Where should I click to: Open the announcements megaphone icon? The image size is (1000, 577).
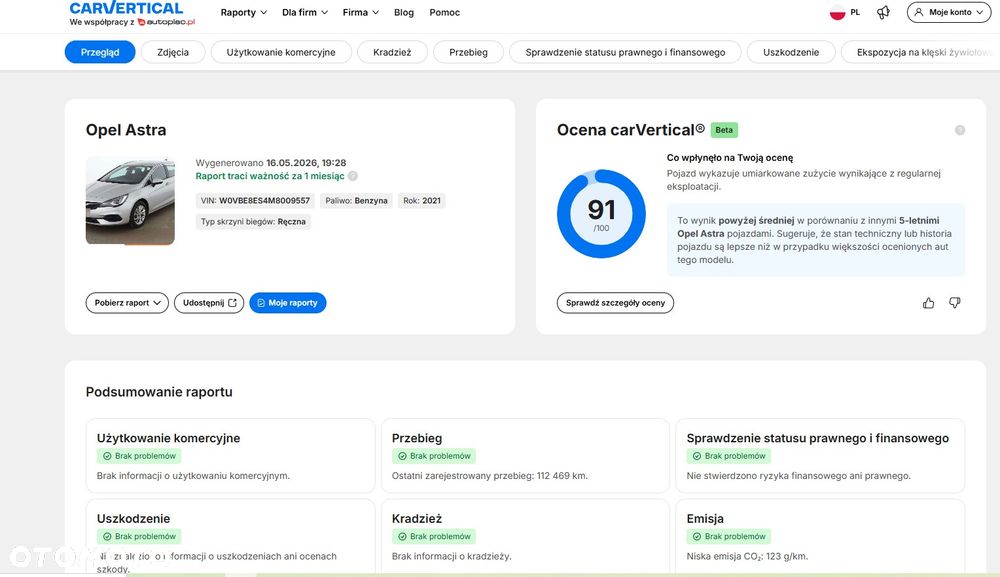pyautogui.click(x=883, y=12)
